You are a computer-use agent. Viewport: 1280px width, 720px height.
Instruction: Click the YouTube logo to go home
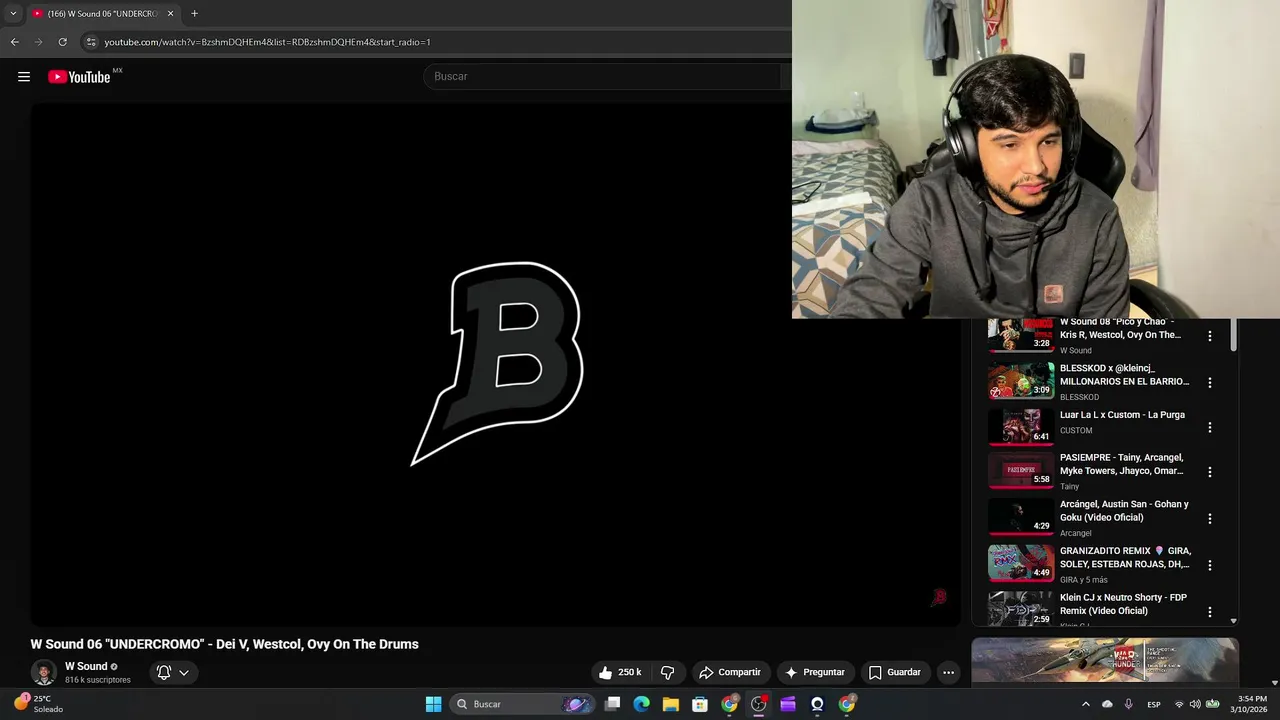tap(79, 77)
